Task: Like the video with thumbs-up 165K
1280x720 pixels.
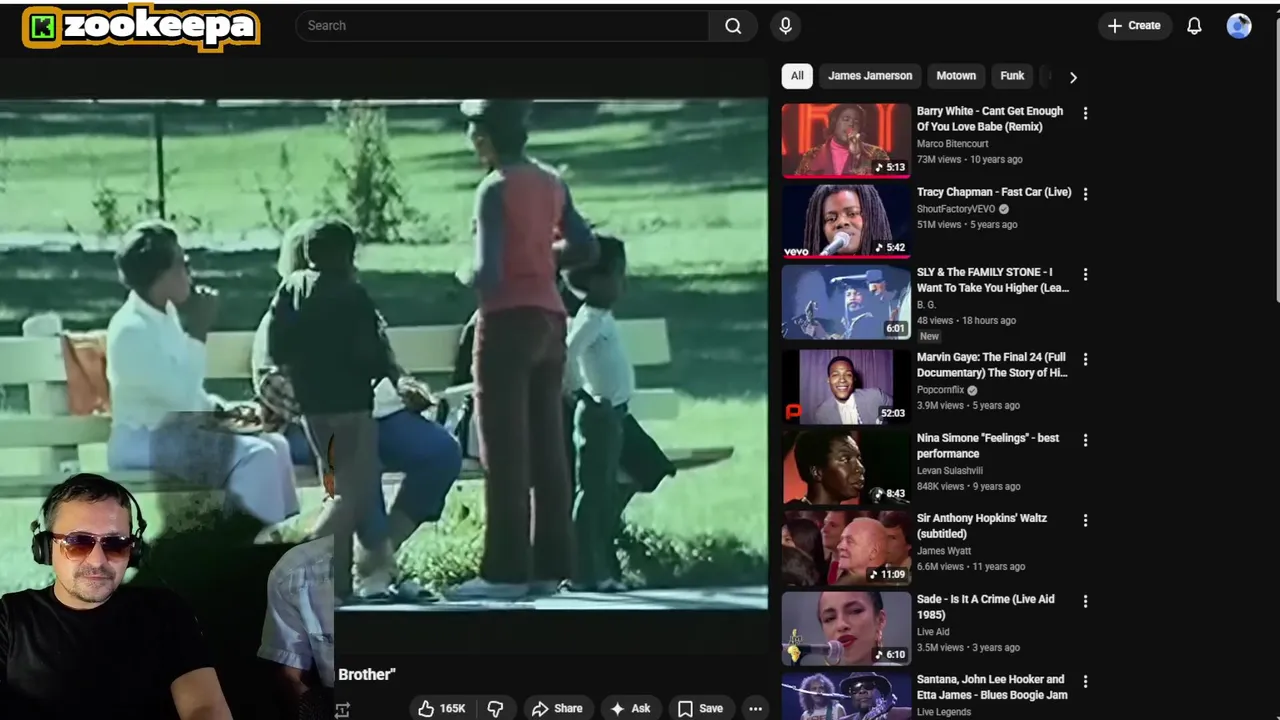Action: (x=441, y=708)
